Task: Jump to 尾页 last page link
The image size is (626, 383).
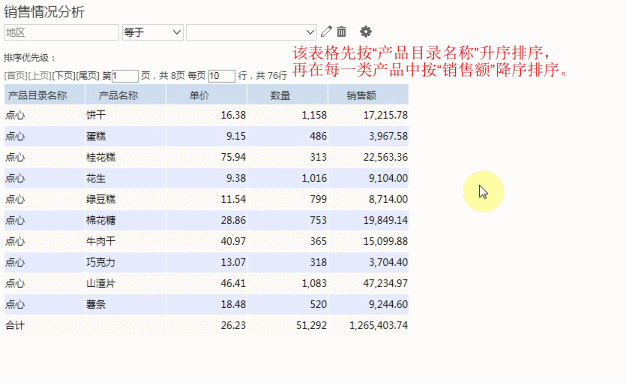Action: point(87,75)
